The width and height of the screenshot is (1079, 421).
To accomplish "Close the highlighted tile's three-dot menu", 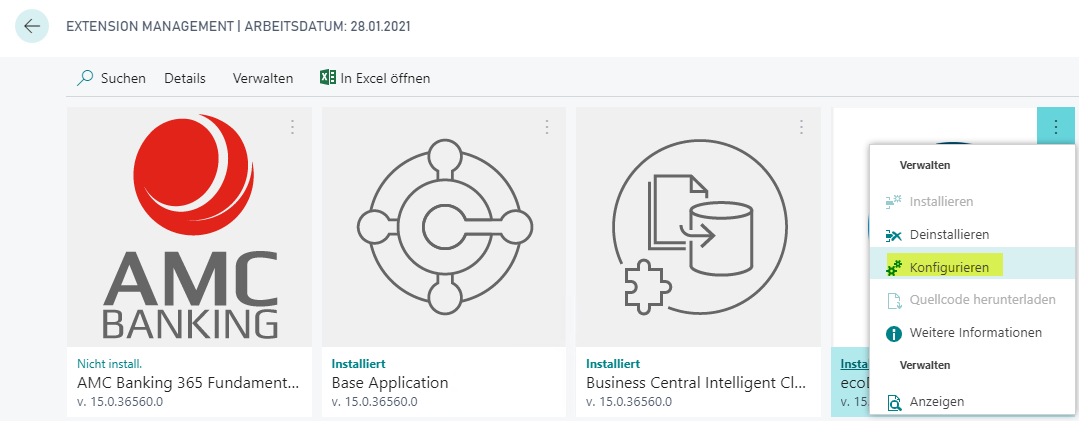I will pyautogui.click(x=1056, y=127).
